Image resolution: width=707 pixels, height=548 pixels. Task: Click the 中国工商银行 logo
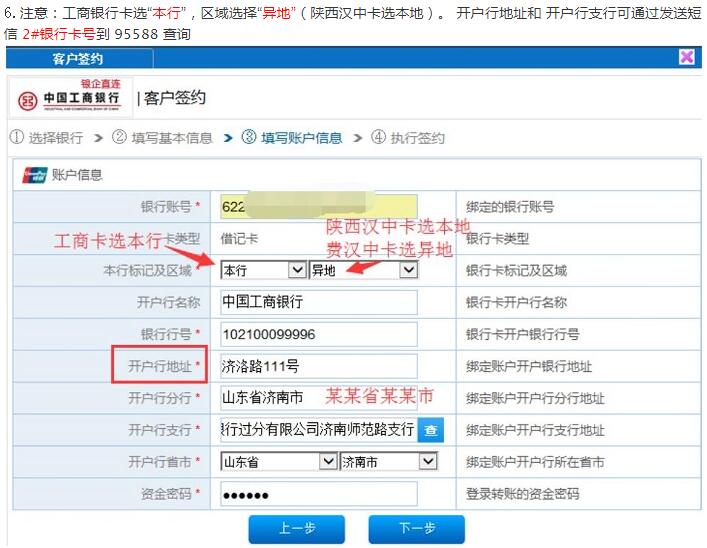[70, 98]
